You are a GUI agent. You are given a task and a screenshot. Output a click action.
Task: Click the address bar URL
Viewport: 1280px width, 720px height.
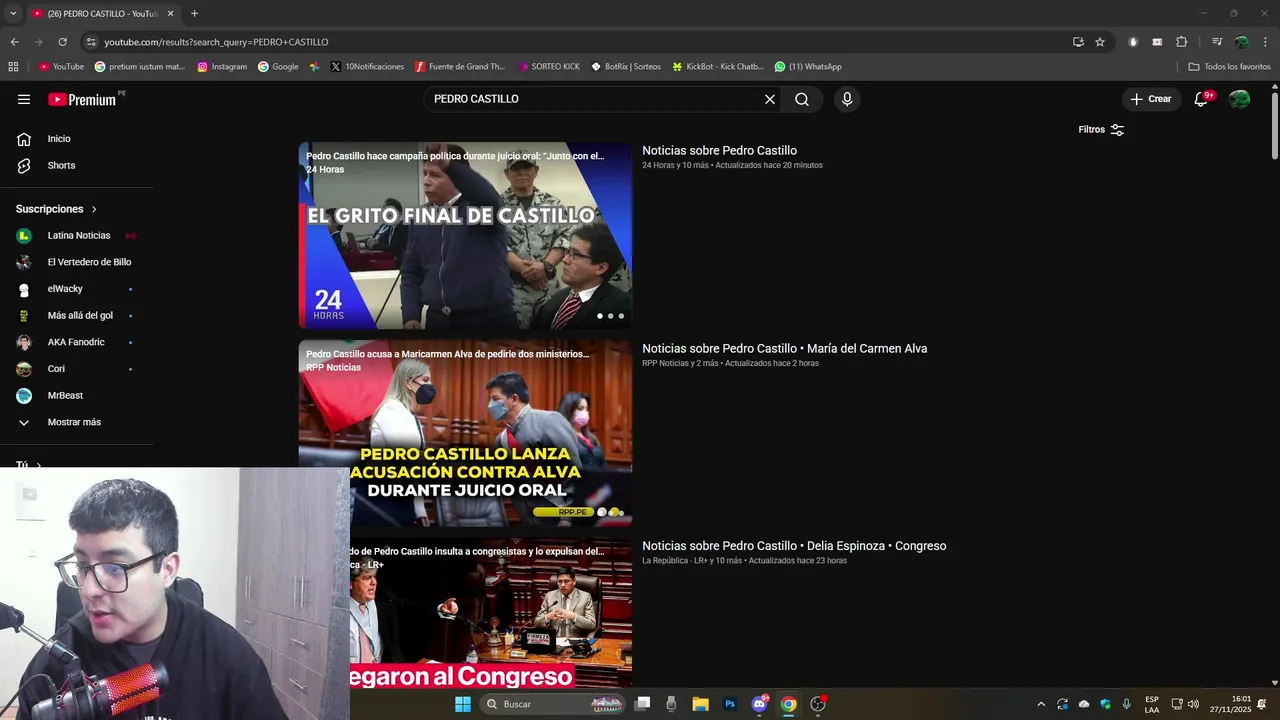216,42
